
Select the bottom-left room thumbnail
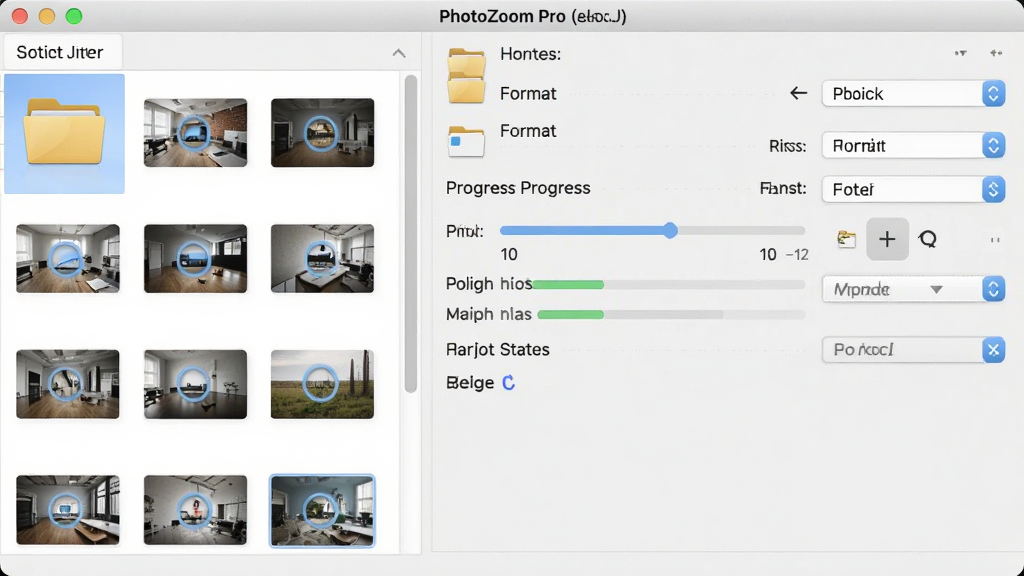click(68, 509)
